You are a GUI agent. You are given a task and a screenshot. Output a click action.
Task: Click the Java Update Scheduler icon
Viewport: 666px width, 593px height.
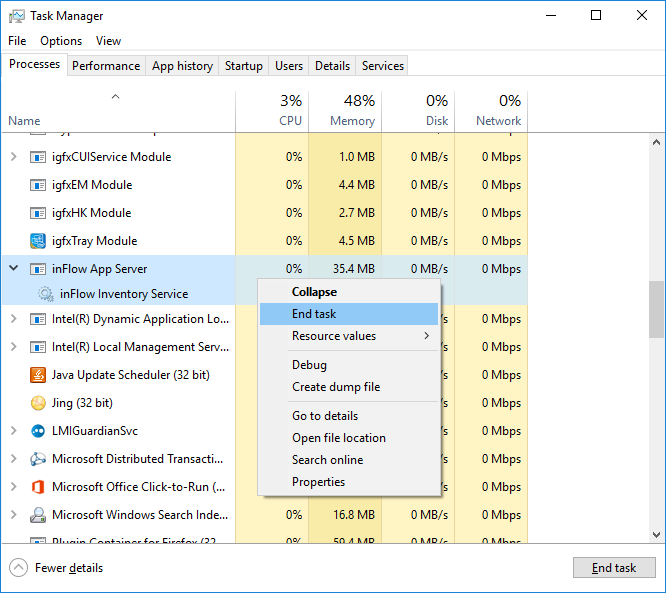pos(38,375)
